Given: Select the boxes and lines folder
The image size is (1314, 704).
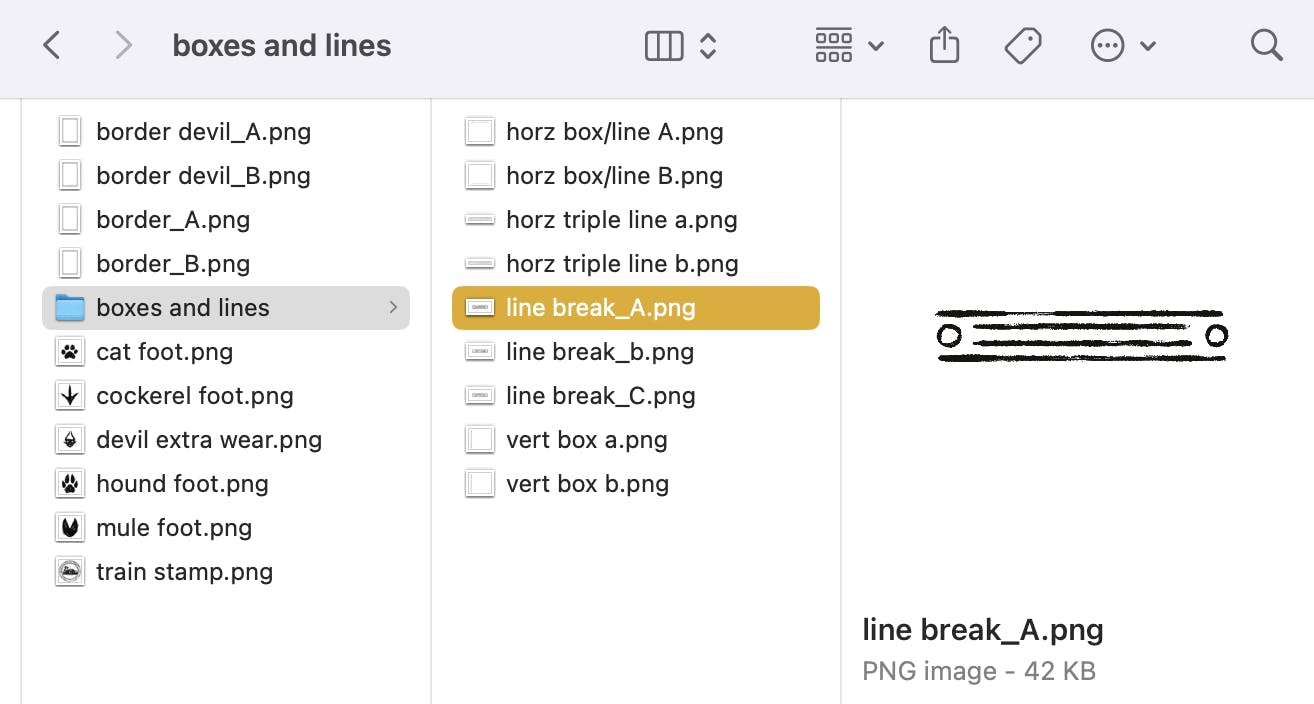Looking at the screenshot, I should 183,308.
